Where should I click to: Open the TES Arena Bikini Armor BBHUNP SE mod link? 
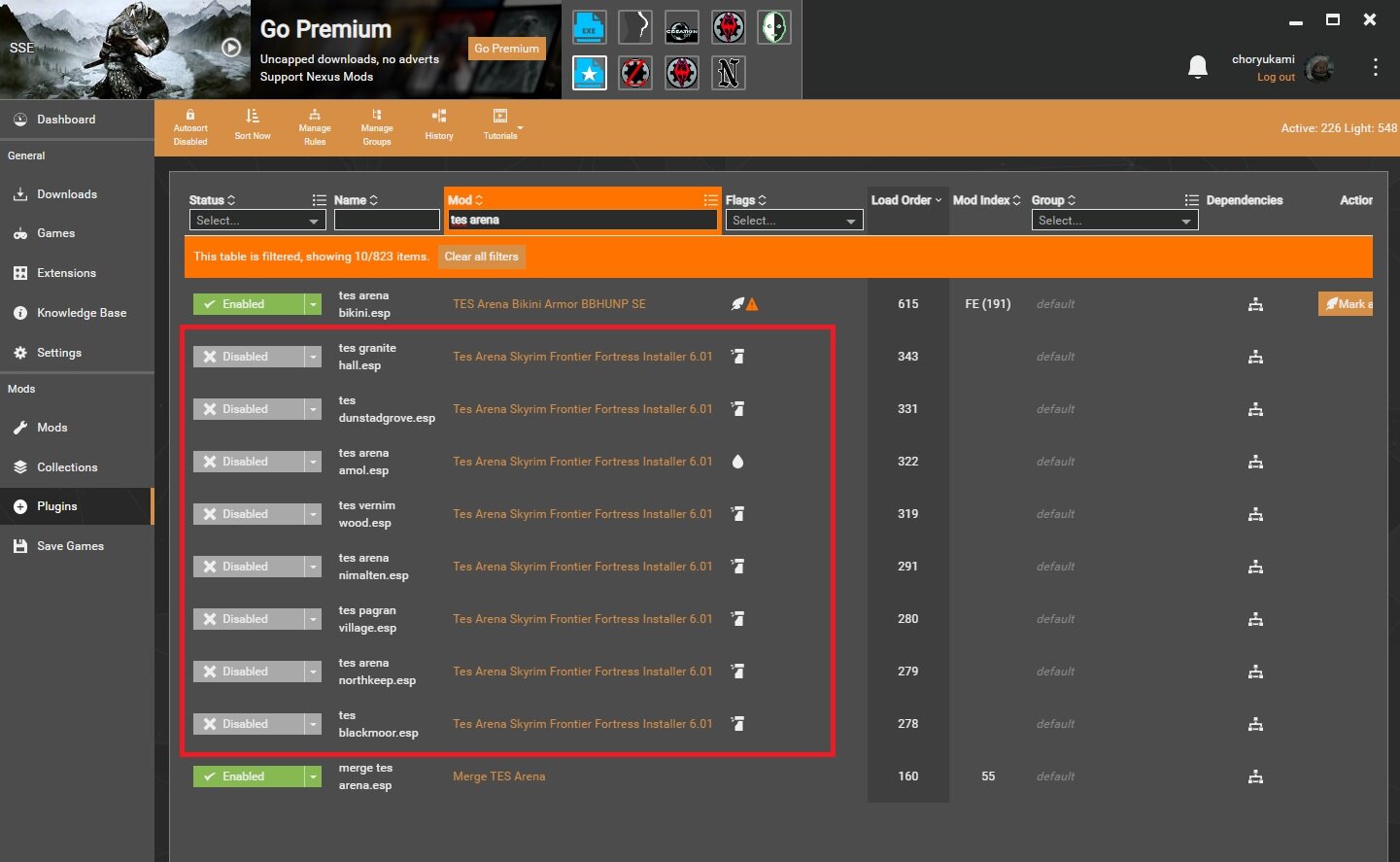click(x=549, y=304)
